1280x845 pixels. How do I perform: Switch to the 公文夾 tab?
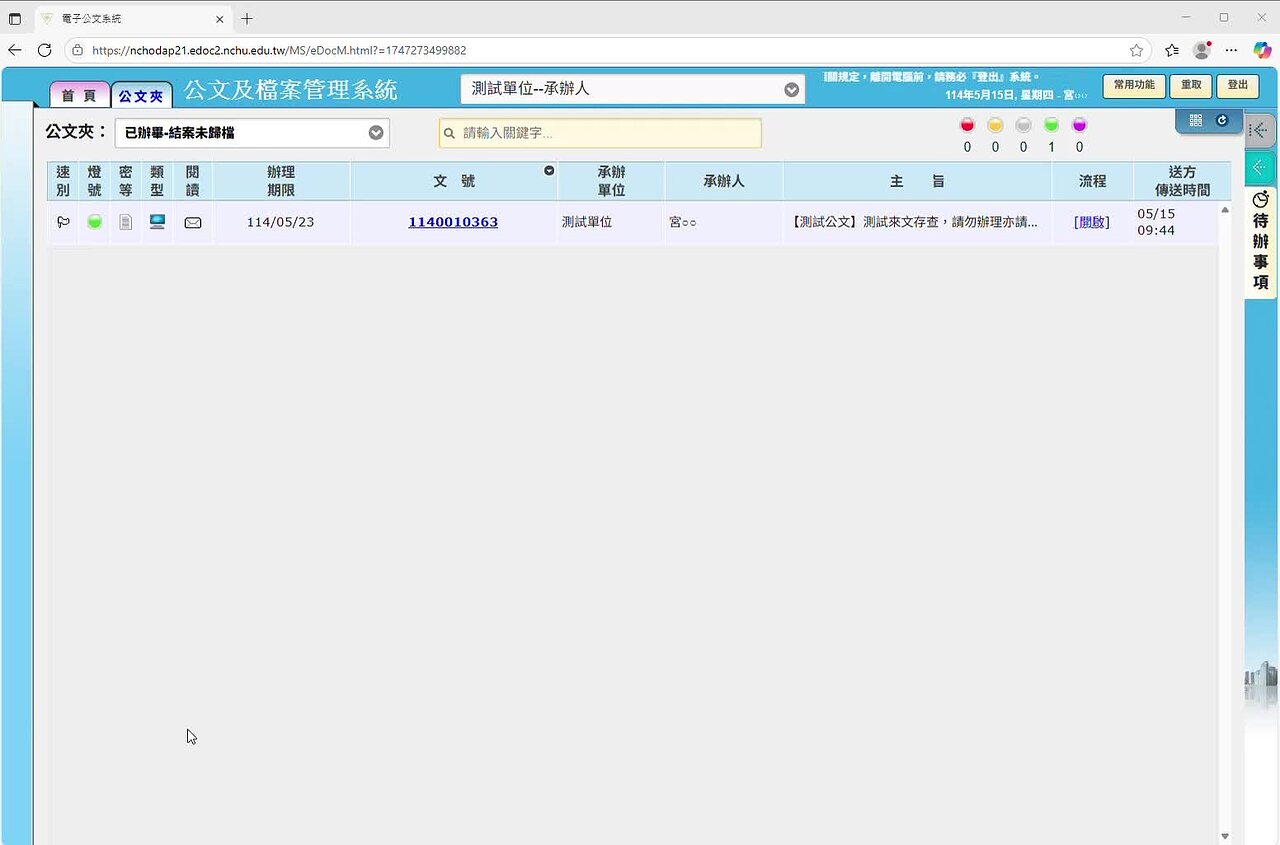click(x=141, y=96)
